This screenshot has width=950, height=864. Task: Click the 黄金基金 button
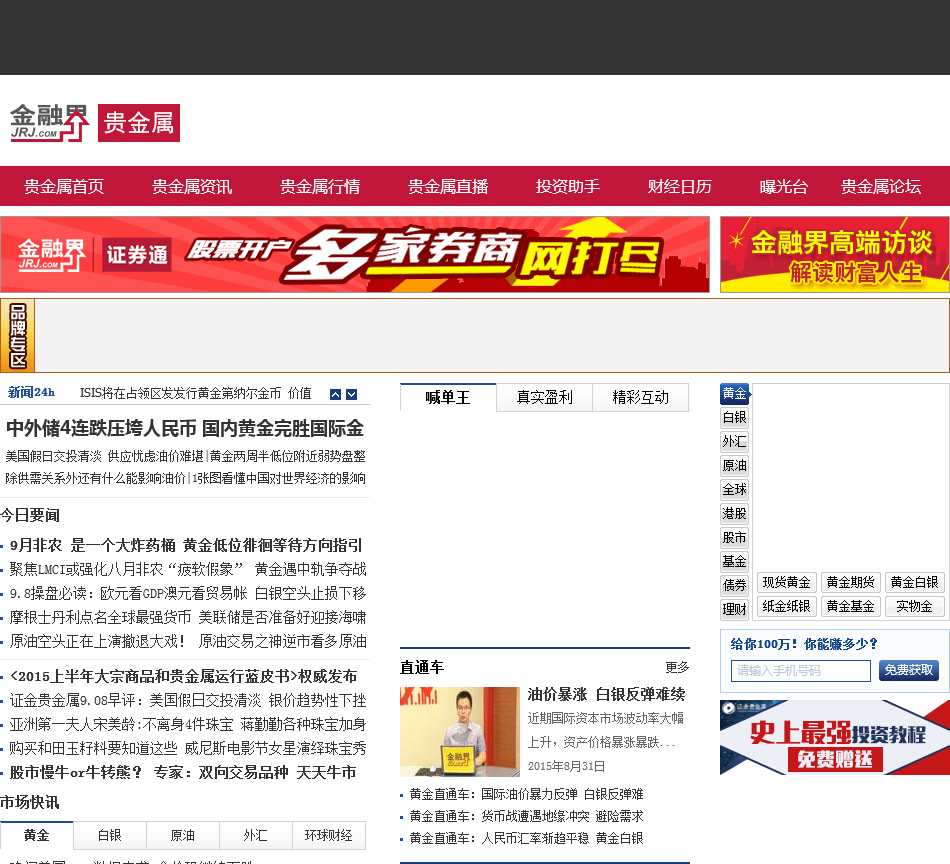pyautogui.click(x=850, y=606)
